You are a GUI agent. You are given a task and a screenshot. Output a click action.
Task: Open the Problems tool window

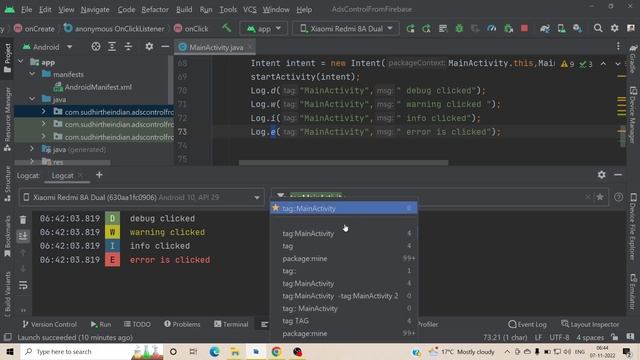tap(182, 324)
